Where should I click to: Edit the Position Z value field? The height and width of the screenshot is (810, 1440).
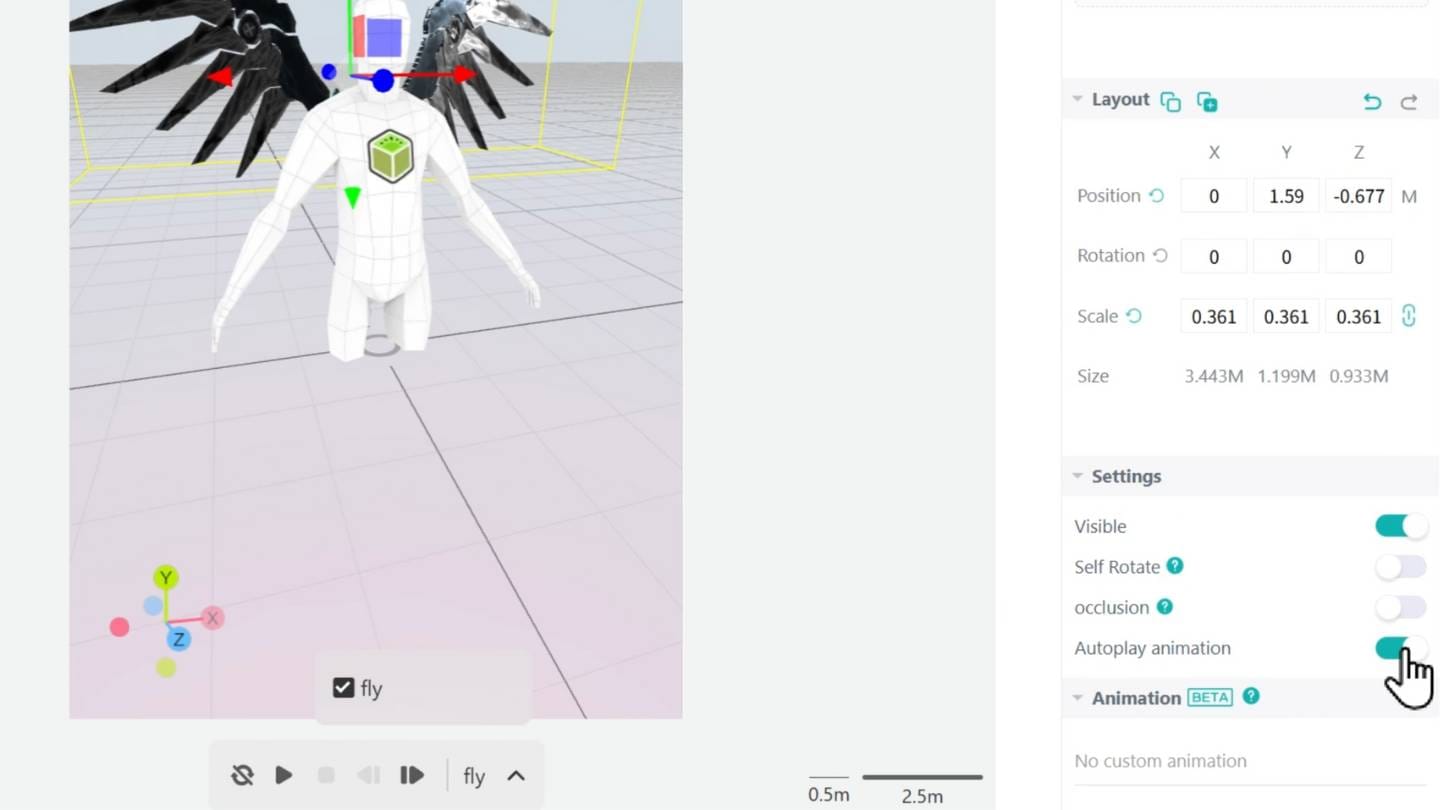pos(1358,196)
